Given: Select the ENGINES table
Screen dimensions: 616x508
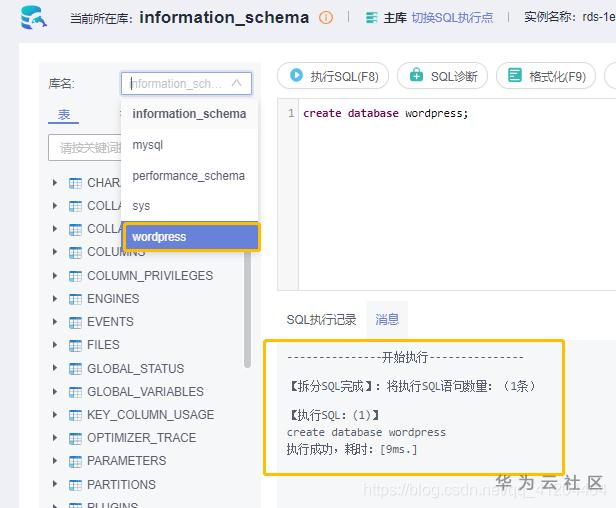Looking at the screenshot, I should pyautogui.click(x=113, y=299).
